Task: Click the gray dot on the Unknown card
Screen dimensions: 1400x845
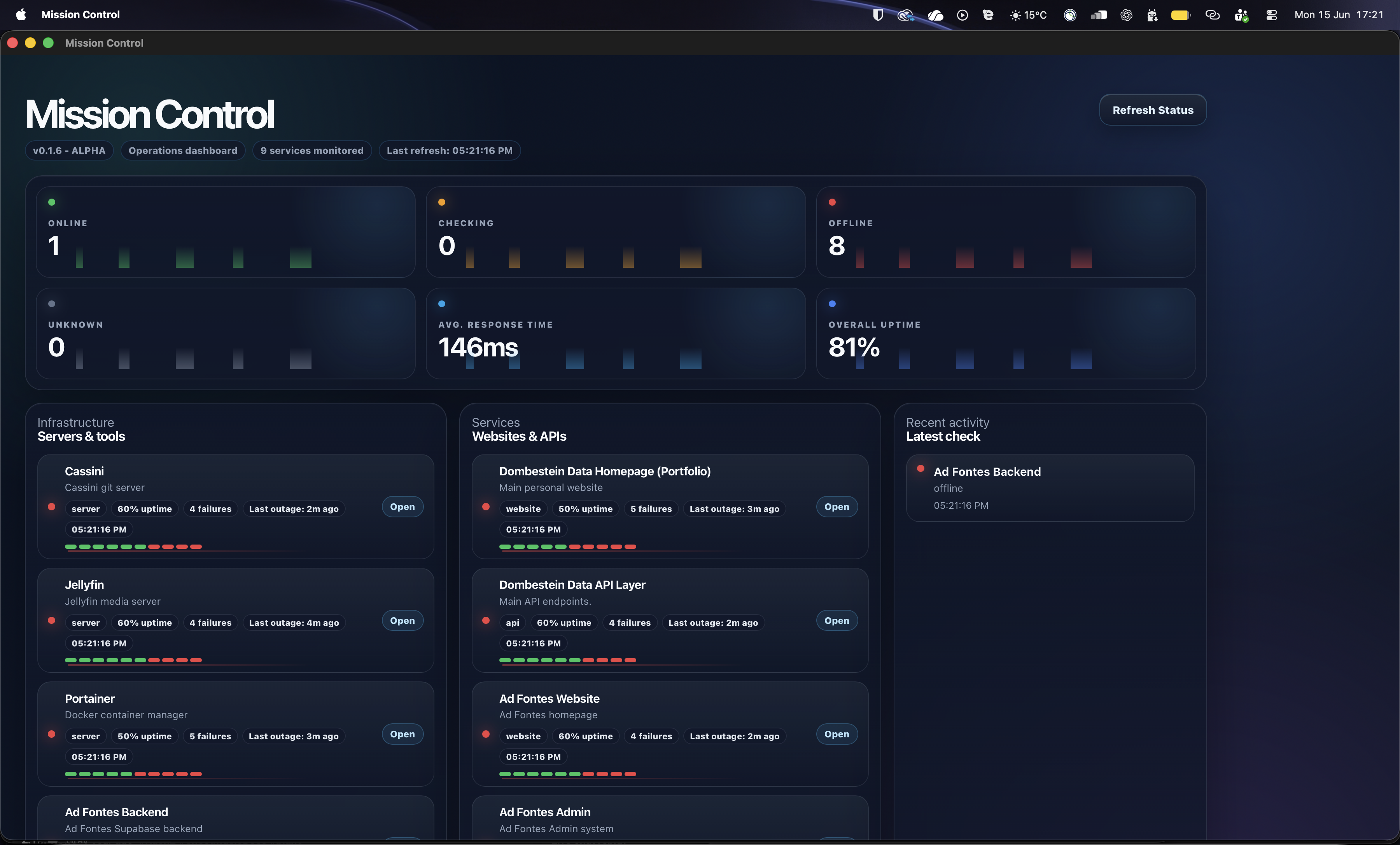Action: coord(52,304)
